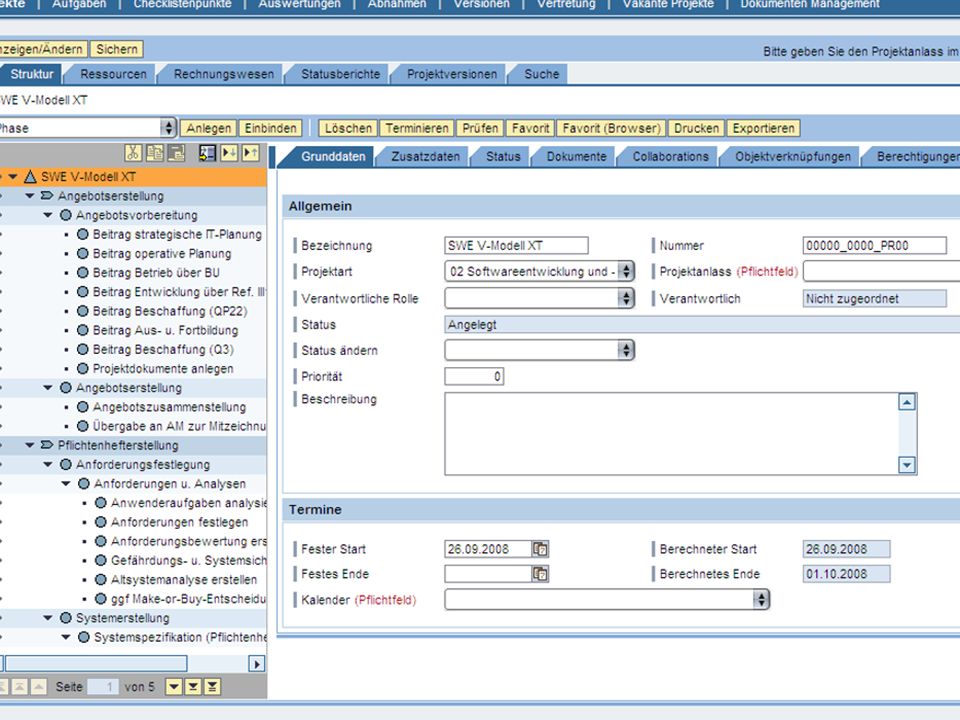Open the Fester Start date picker icon
This screenshot has height=720, width=960.
coord(540,549)
